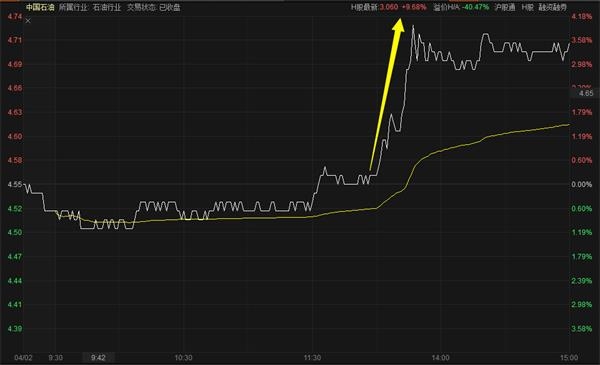This screenshot has height=365, width=600.
Task: Select the 融资融券 tag
Action: click(x=553, y=7)
